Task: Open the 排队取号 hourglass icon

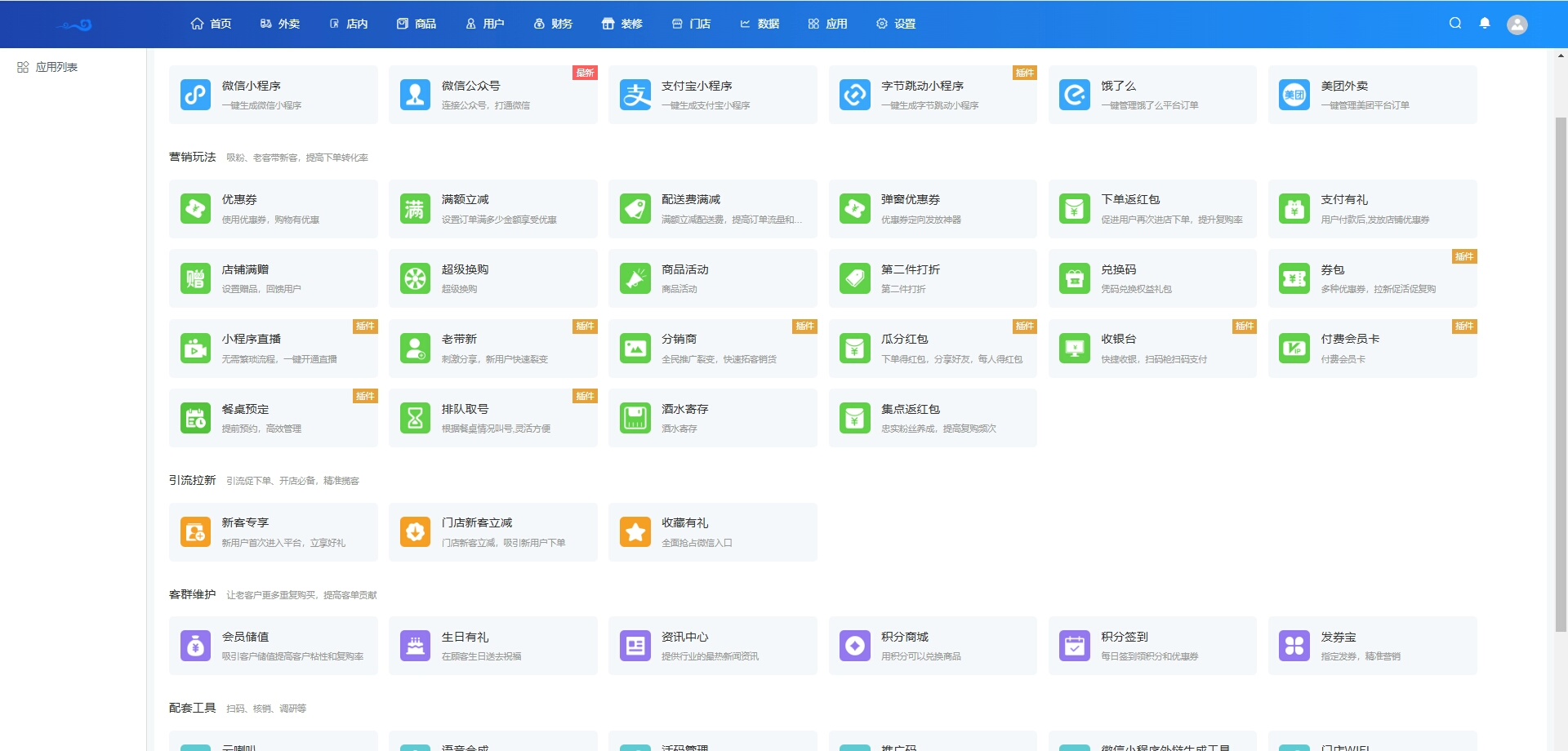Action: coord(415,418)
